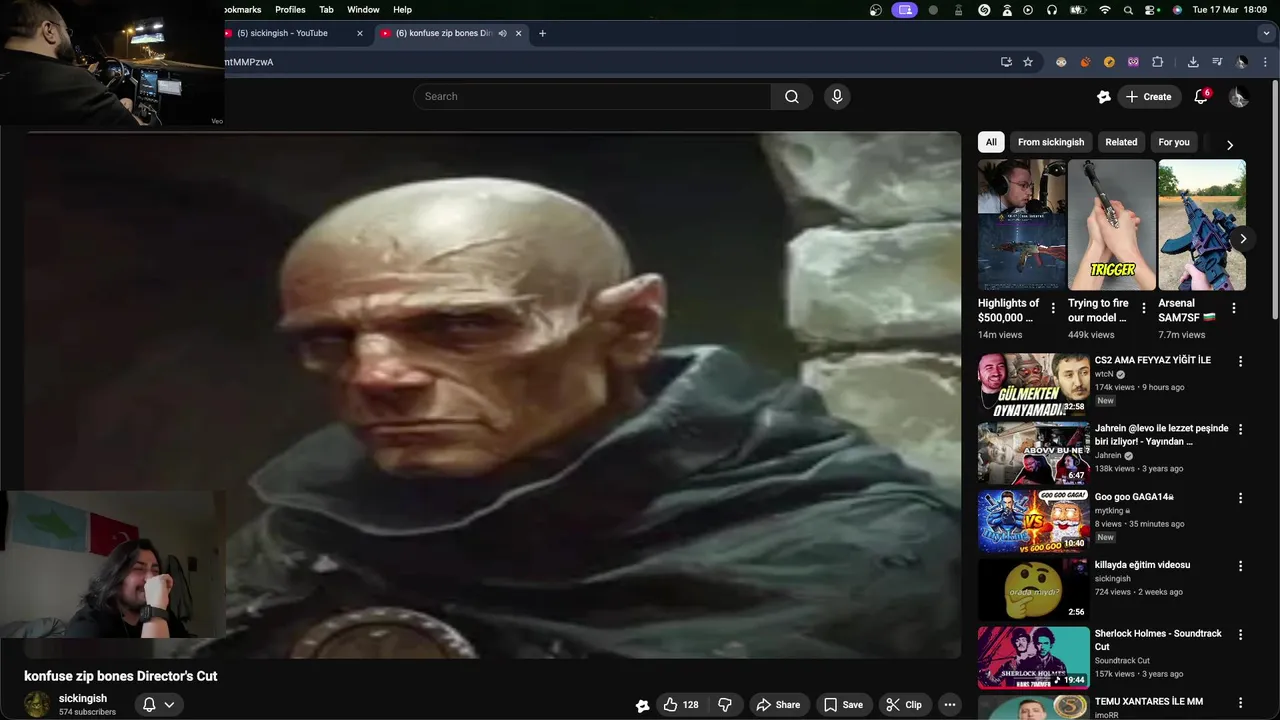Open the Goo goo GAGA14 video thumbnail

1033,521
